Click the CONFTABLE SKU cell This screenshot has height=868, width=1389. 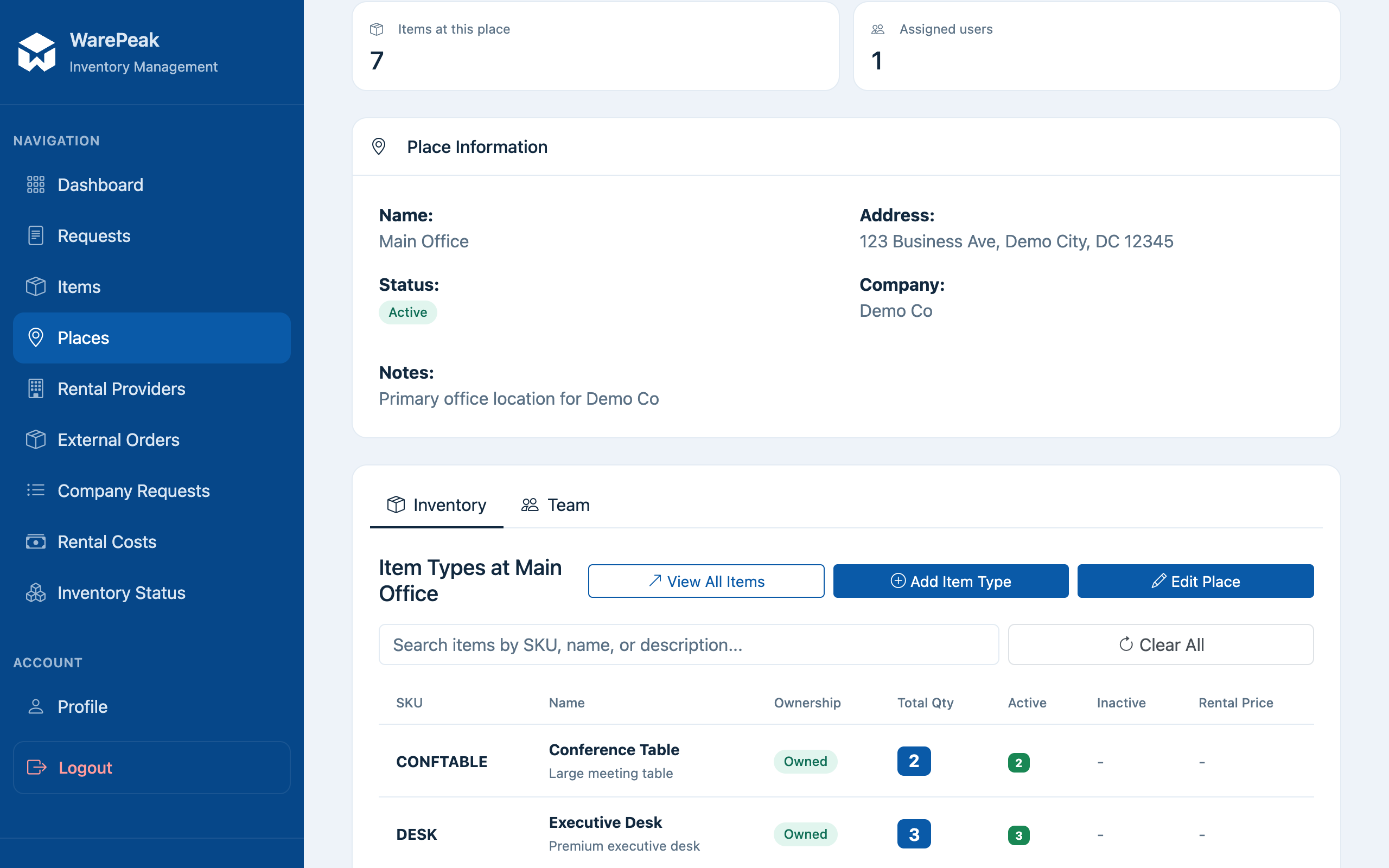(441, 761)
